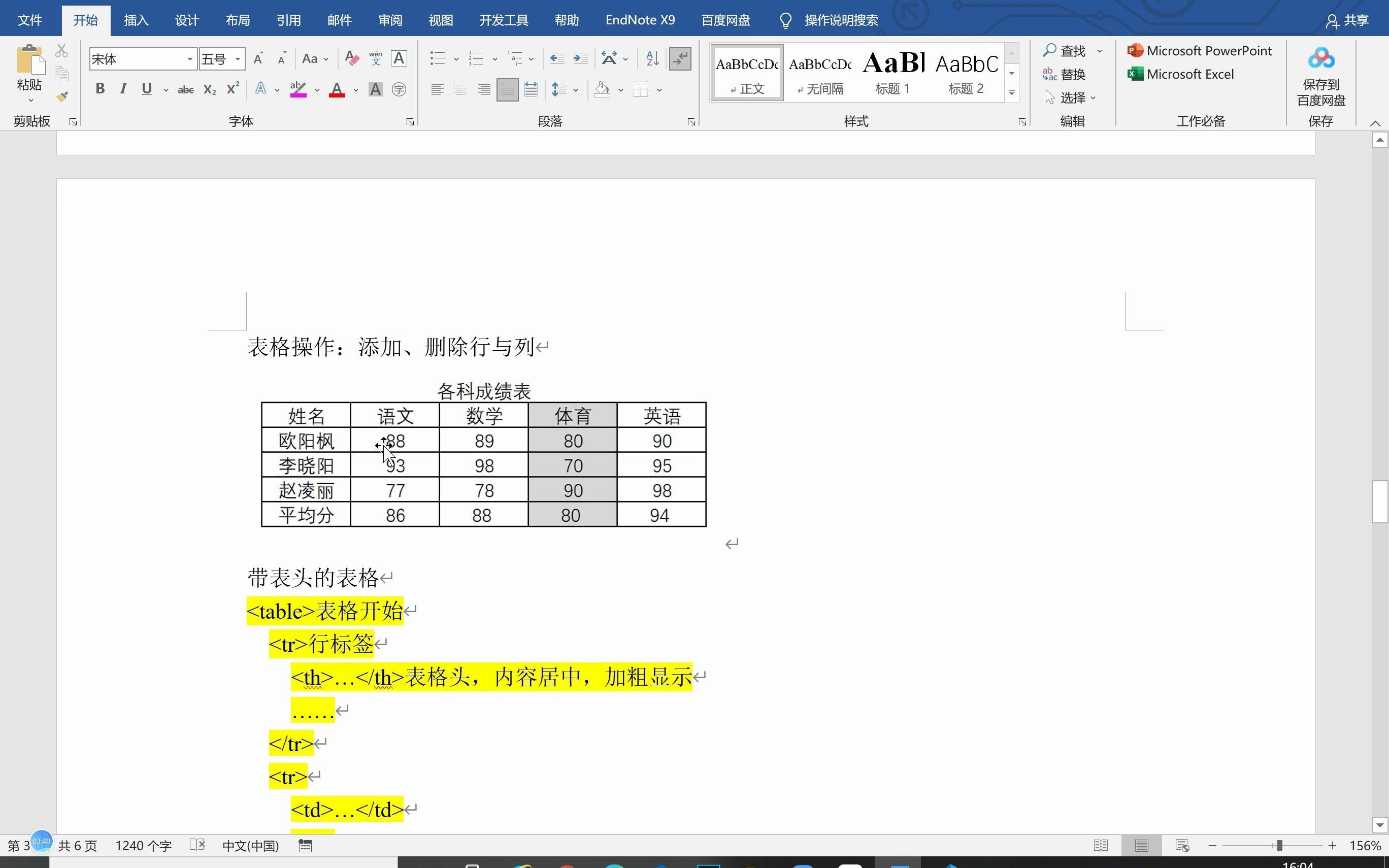Open the text effects A icon
The width and height of the screenshot is (1389, 868).
[260, 89]
